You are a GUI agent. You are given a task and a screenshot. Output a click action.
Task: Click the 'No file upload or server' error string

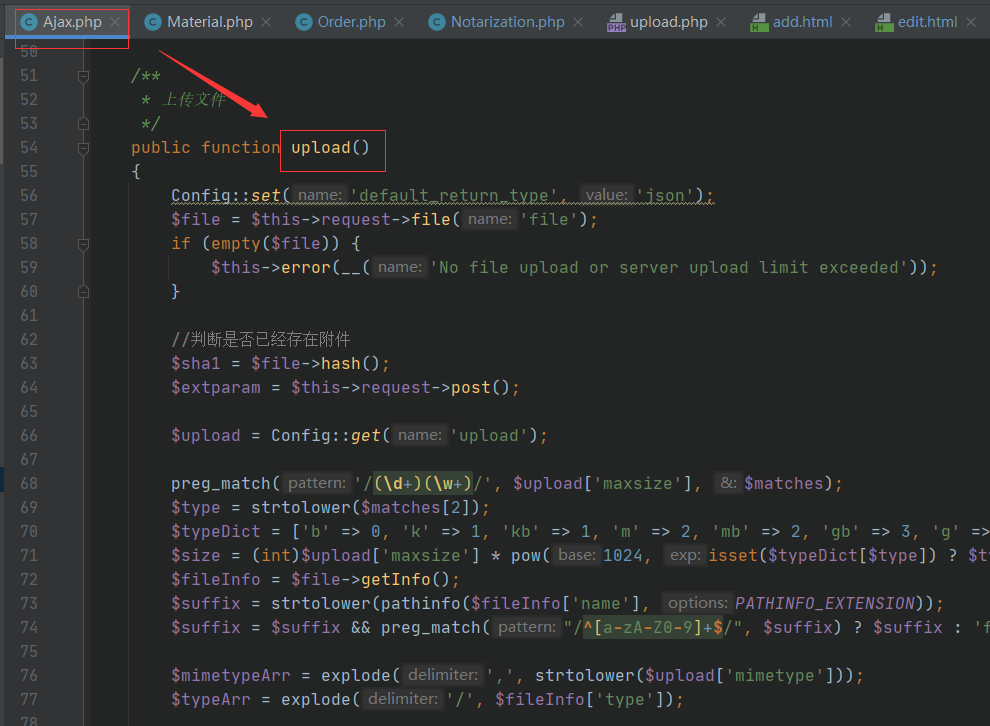[669, 268]
